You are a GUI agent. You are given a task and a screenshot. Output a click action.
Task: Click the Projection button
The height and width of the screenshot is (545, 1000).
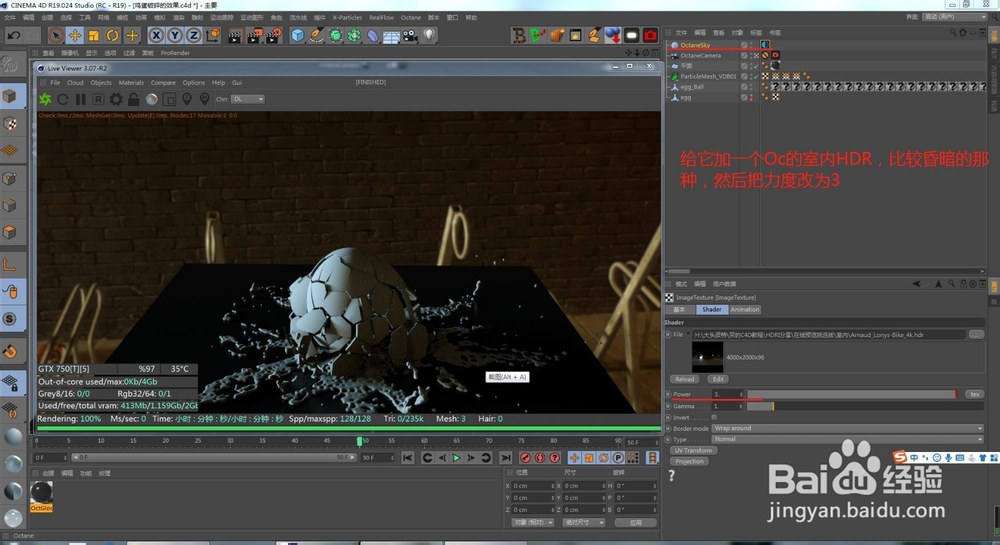click(x=689, y=461)
